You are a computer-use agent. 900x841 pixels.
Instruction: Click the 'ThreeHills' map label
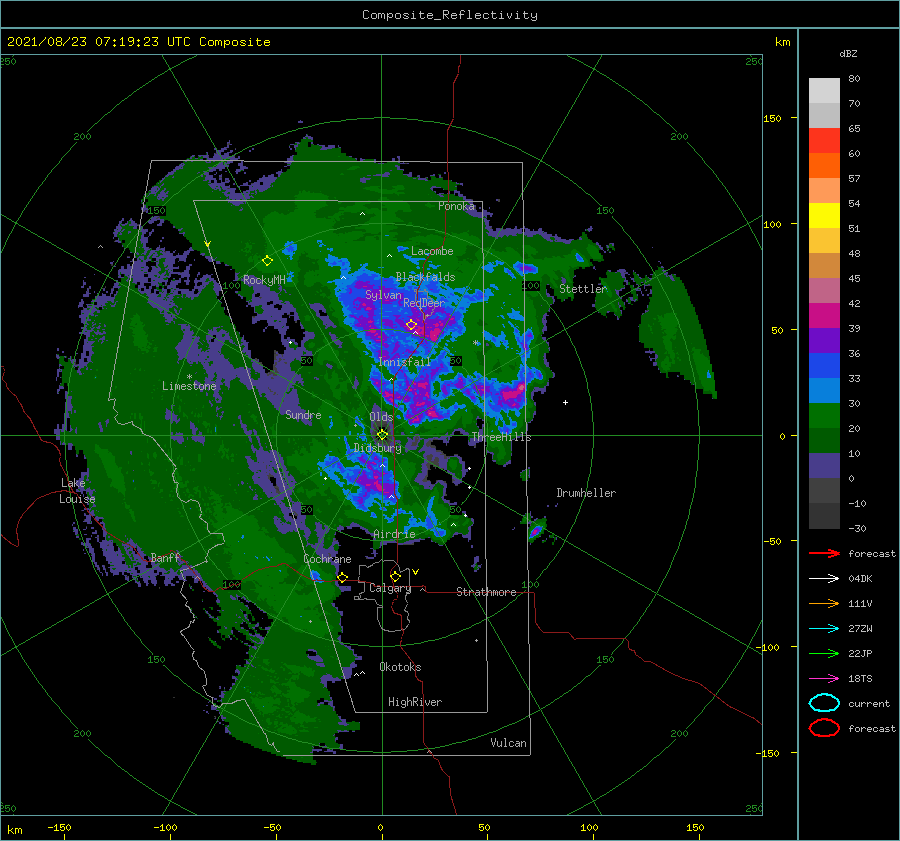click(501, 437)
